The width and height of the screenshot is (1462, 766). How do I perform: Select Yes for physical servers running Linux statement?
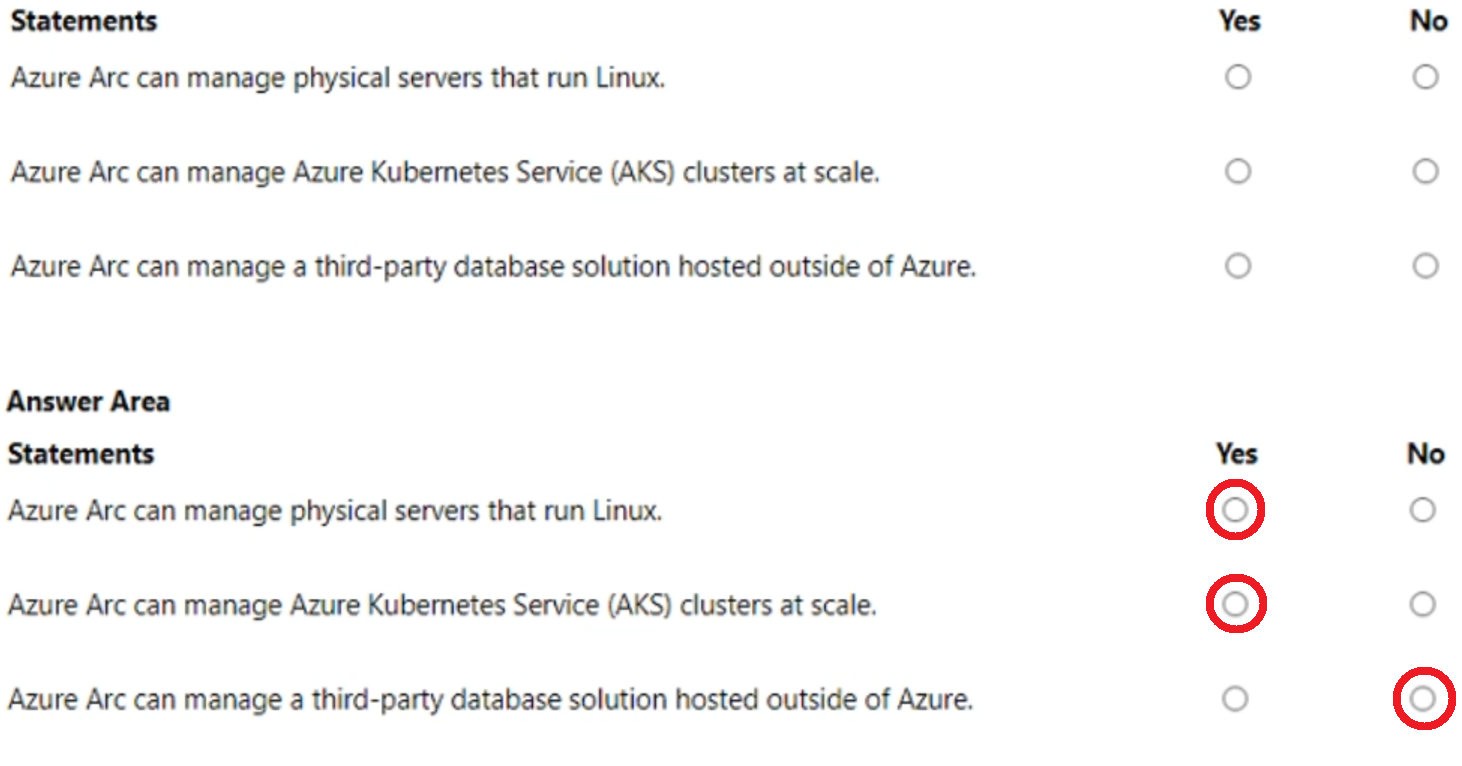1237,76
